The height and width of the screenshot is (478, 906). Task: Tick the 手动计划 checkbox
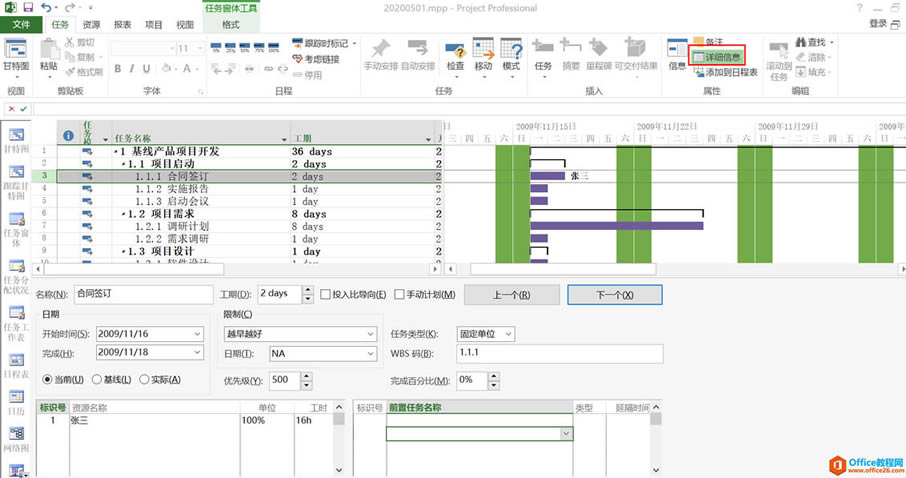click(x=400, y=295)
